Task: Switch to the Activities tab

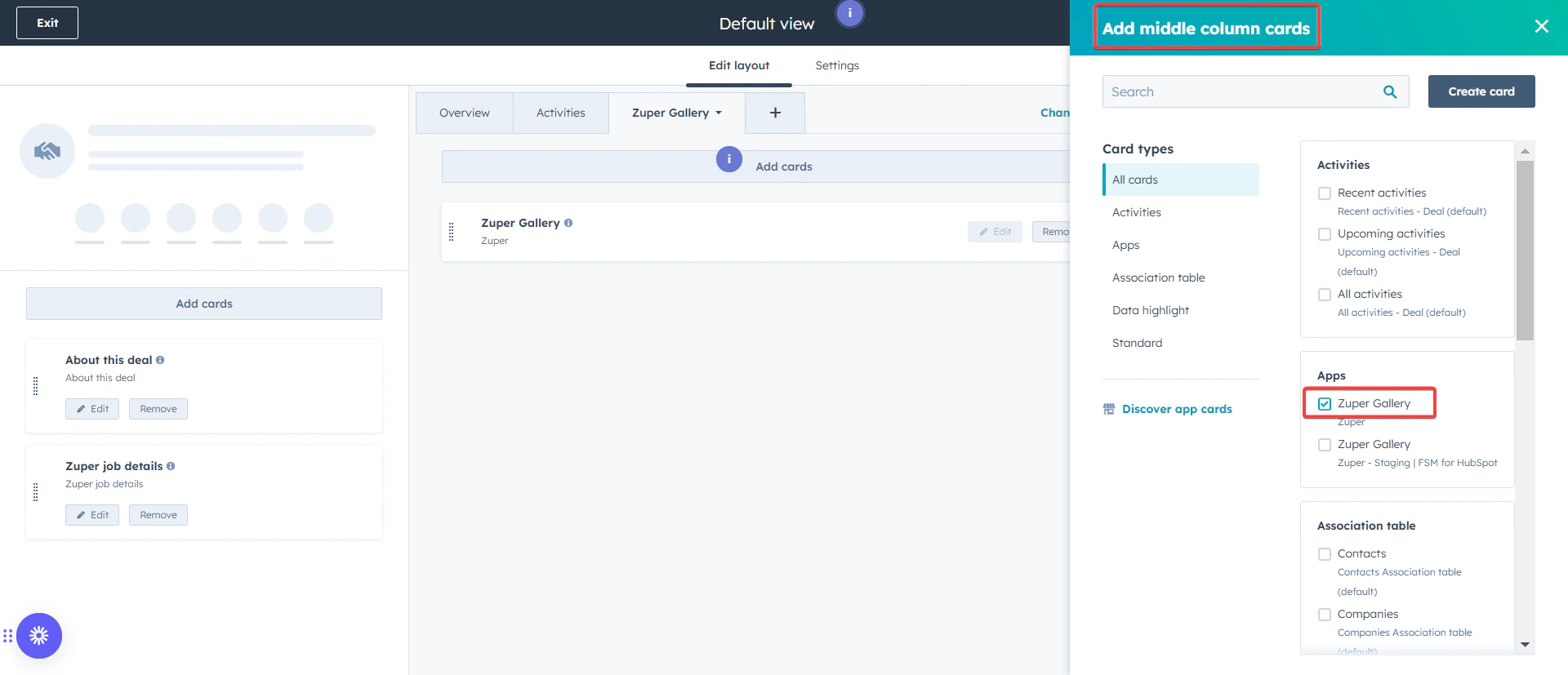Action: (561, 113)
